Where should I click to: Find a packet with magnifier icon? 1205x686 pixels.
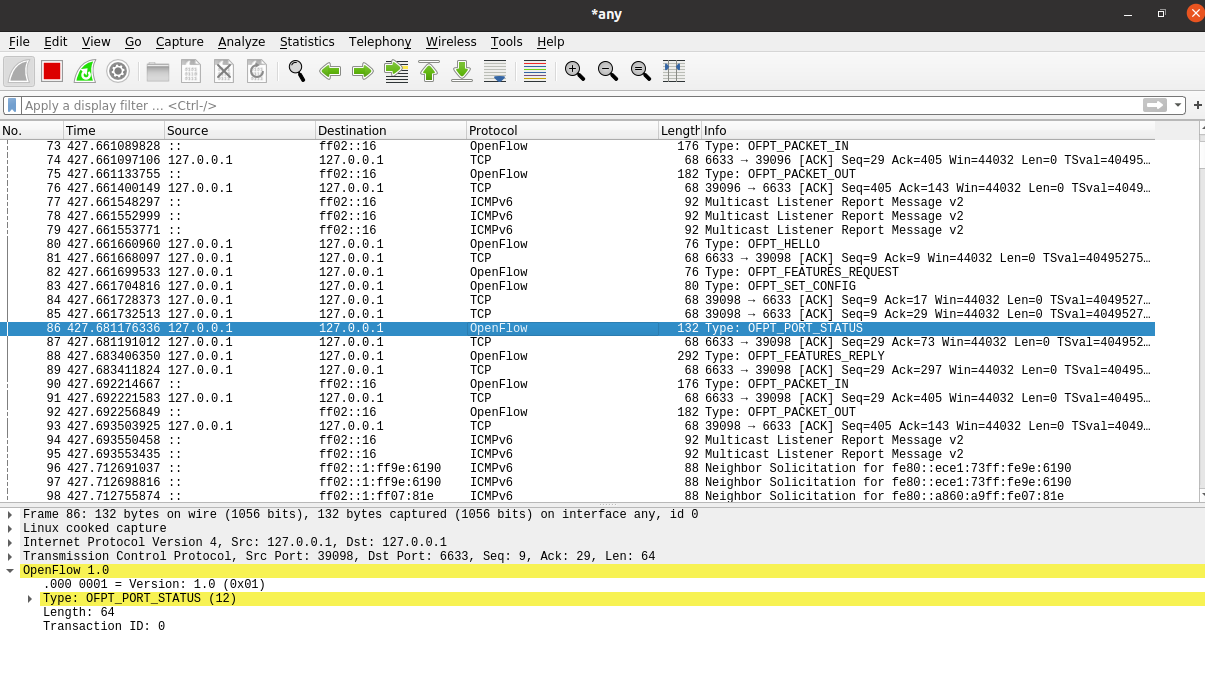[297, 71]
